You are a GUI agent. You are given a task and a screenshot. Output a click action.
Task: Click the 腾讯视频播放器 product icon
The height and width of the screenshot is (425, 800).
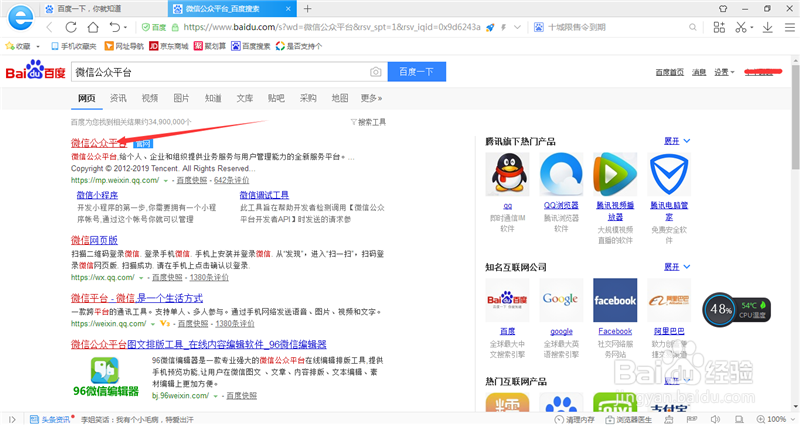[615, 174]
